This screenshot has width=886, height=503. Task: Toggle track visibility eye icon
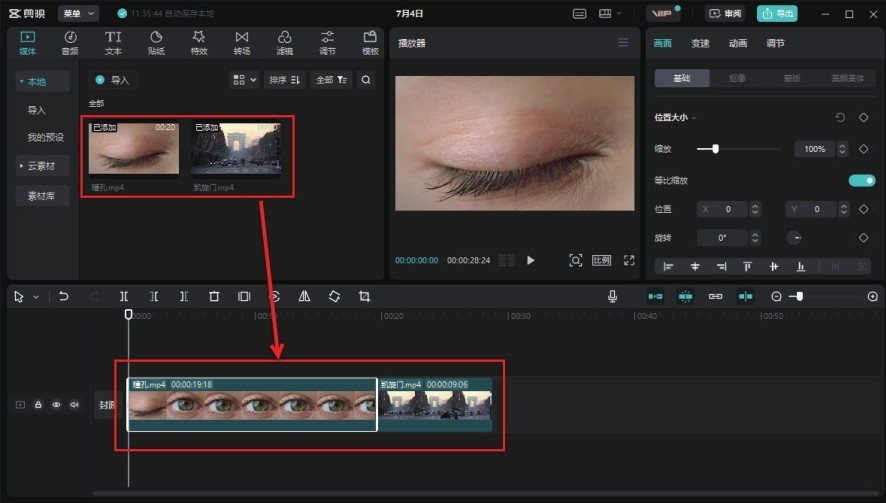click(56, 405)
